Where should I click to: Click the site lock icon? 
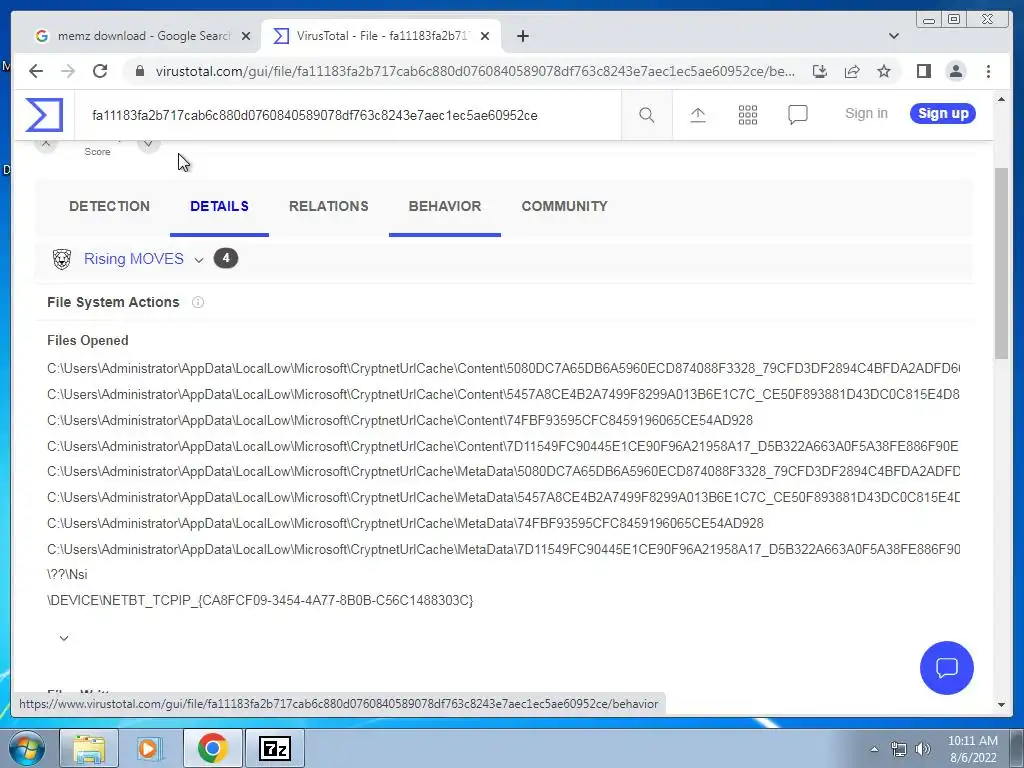[x=139, y=71]
